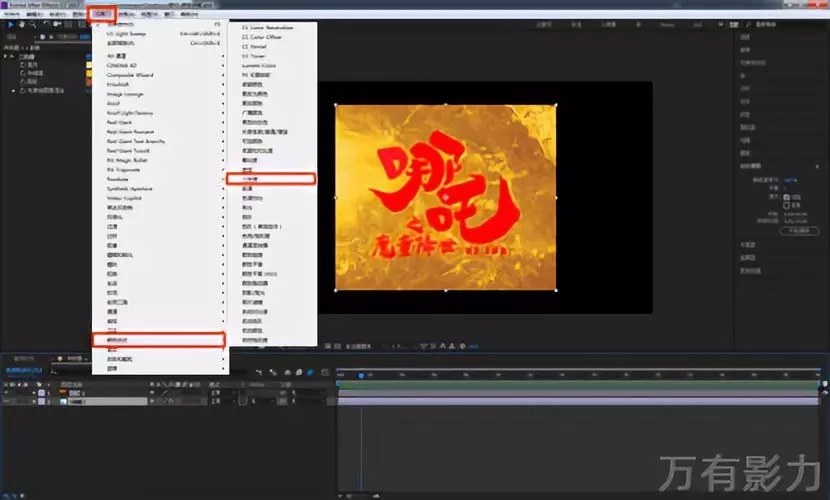Screen dimensions: 830x500
Task: Enable the unchecked checkbox in right panel
Action: [785, 204]
